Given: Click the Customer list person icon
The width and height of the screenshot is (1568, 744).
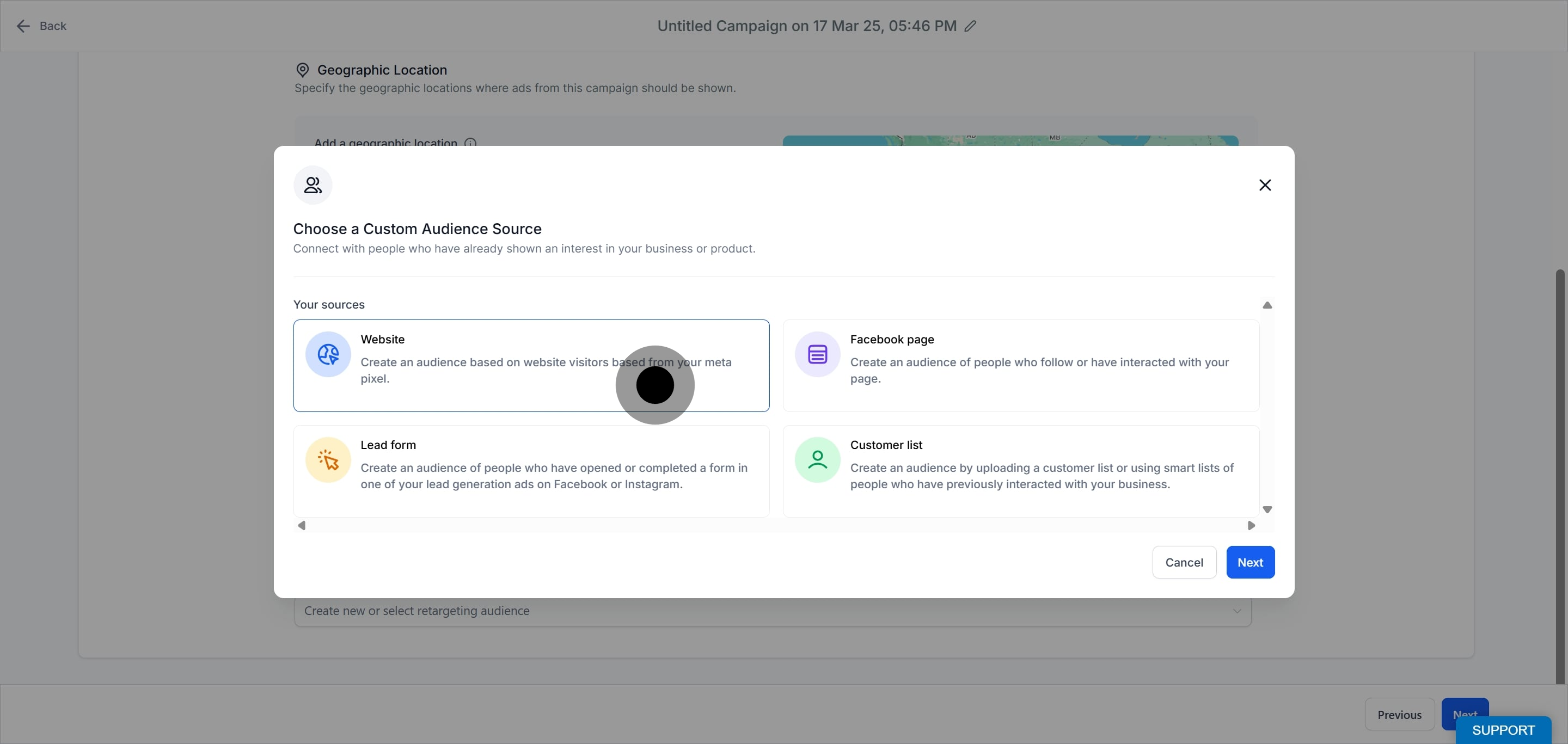Looking at the screenshot, I should (817, 460).
